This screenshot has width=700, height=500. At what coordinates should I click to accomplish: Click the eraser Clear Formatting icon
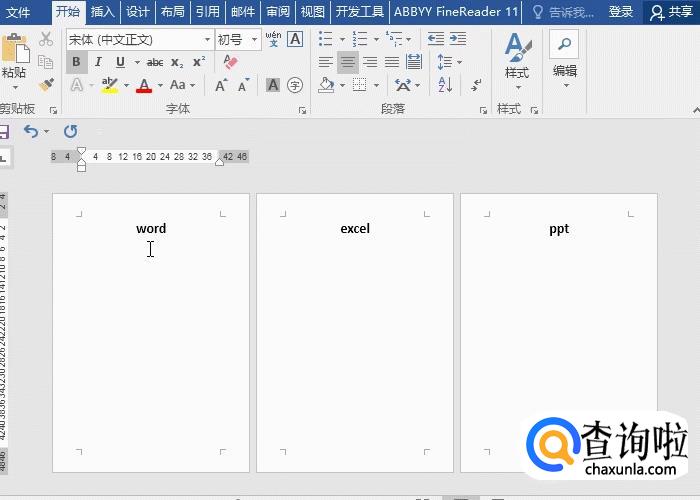(231, 62)
